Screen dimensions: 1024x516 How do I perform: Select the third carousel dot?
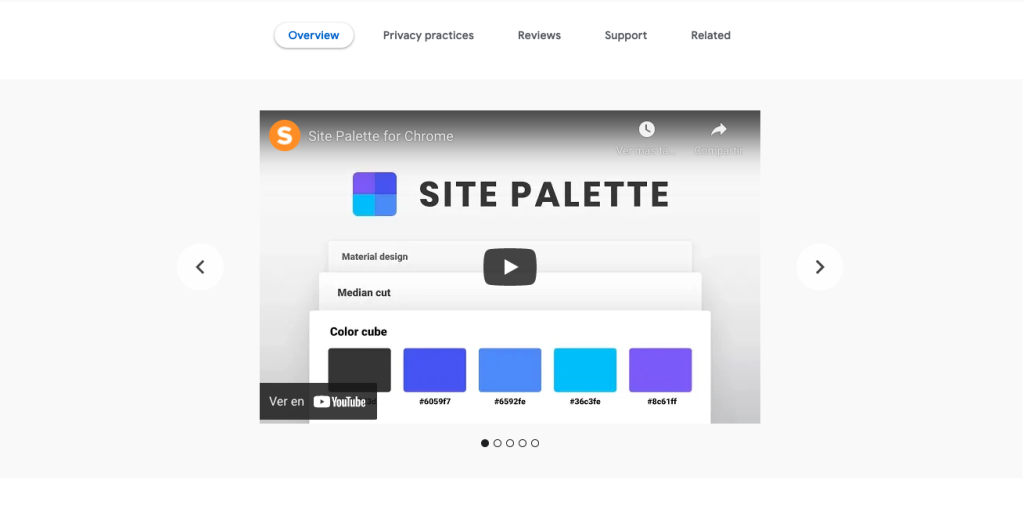coord(510,443)
